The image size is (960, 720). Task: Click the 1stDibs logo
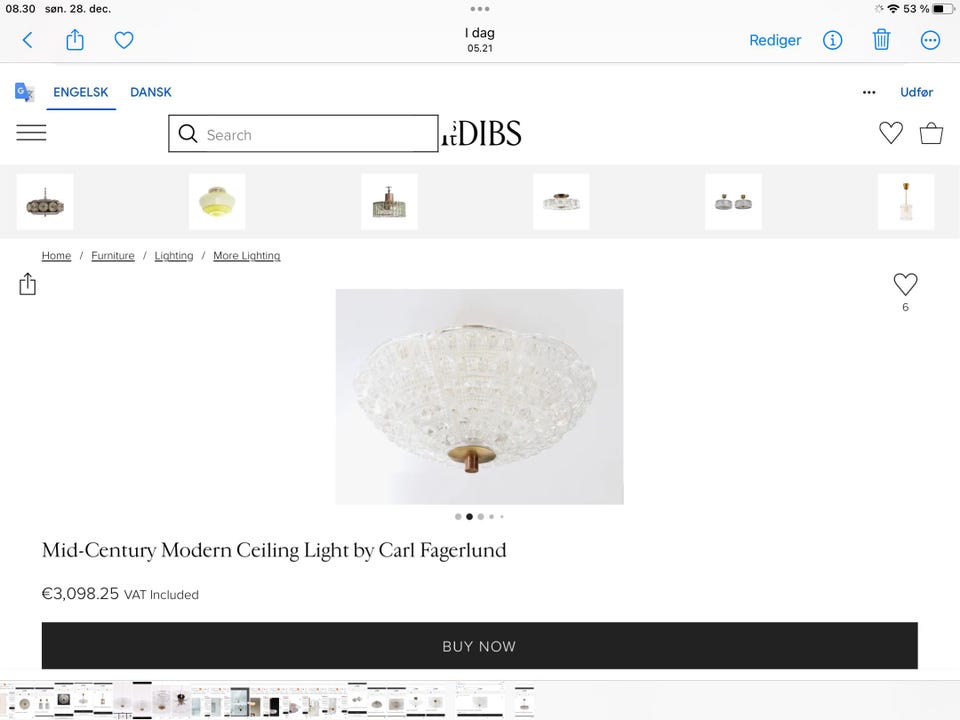point(482,133)
